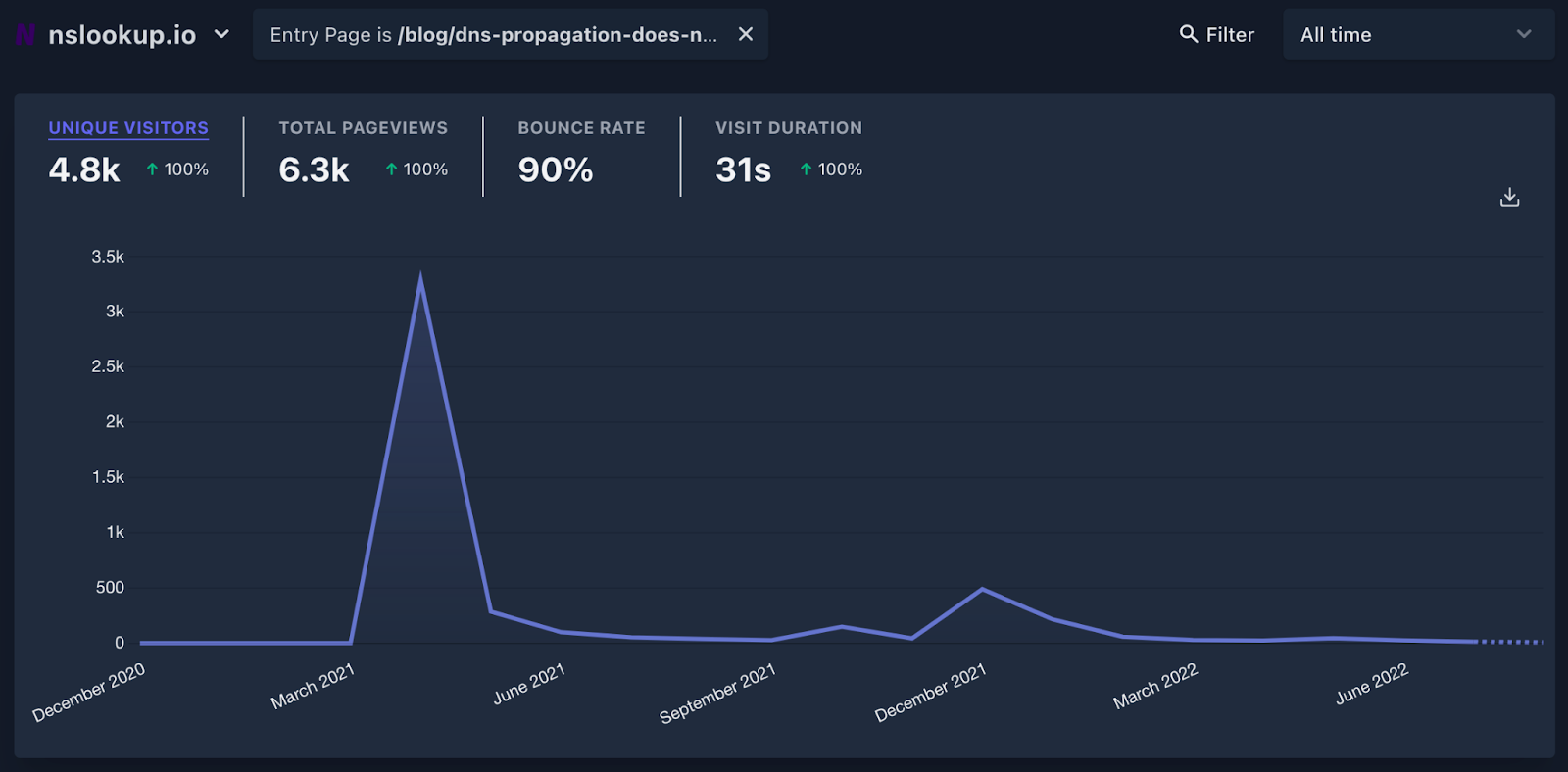1568x772 pixels.
Task: Click the 500 y-axis label
Action: [110, 588]
